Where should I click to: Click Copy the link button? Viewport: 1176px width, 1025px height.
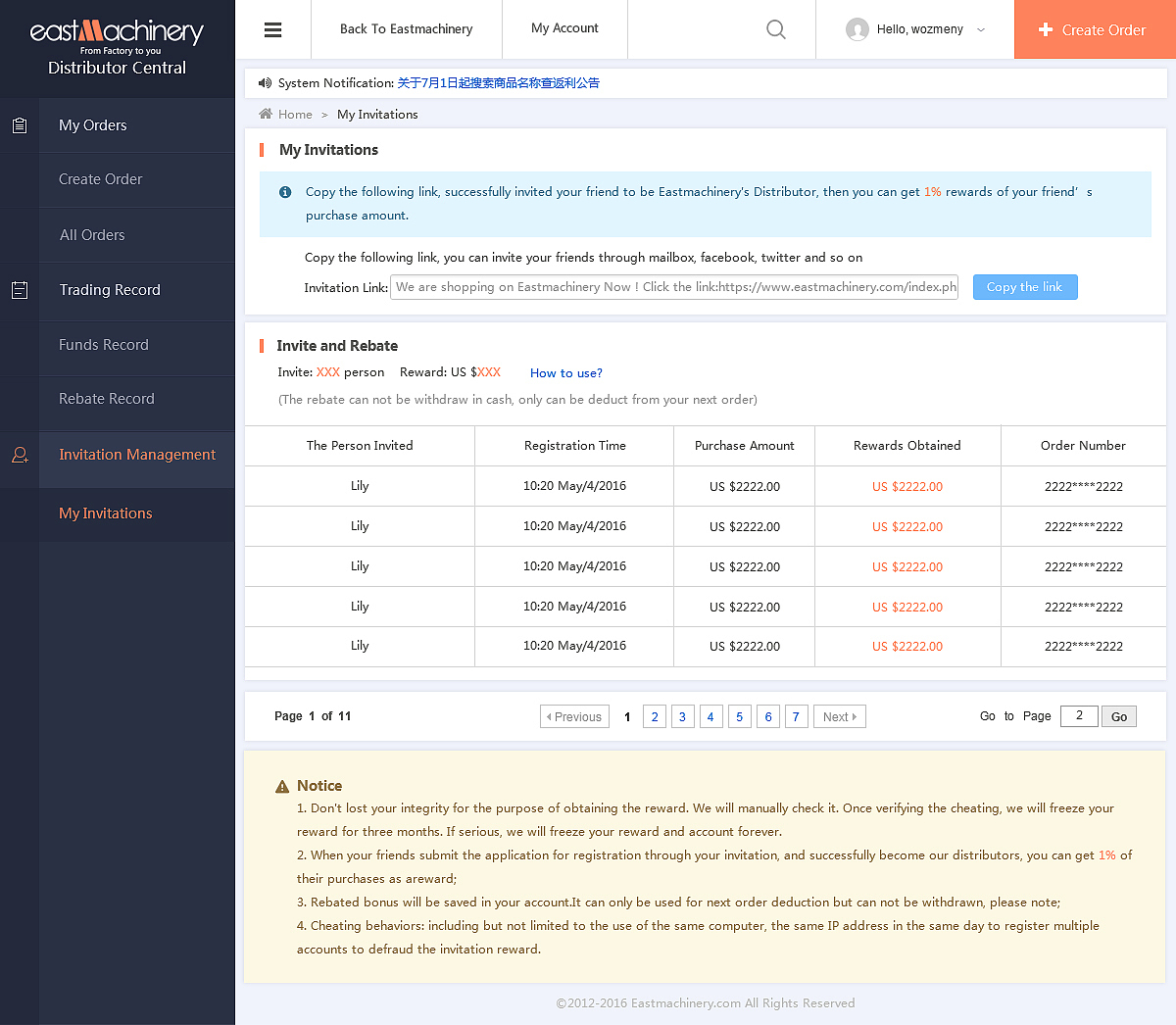pos(1025,287)
